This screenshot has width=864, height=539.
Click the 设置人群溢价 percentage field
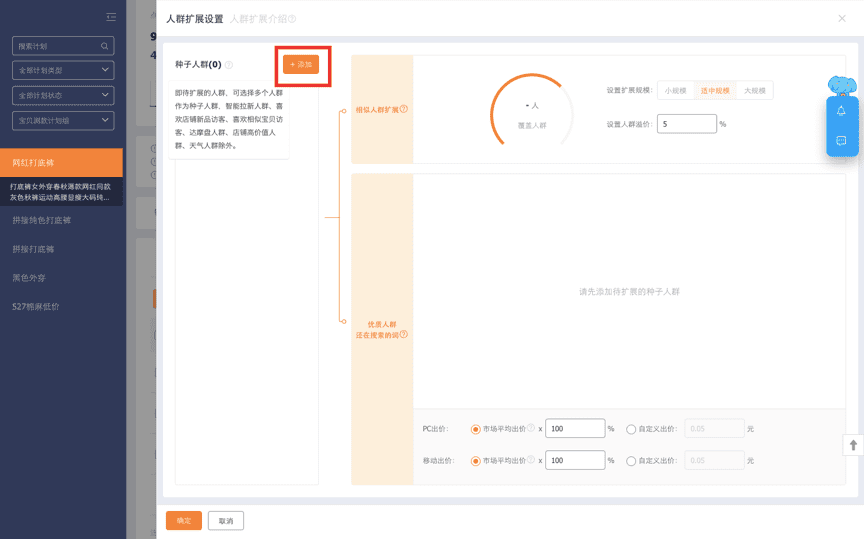tap(687, 124)
